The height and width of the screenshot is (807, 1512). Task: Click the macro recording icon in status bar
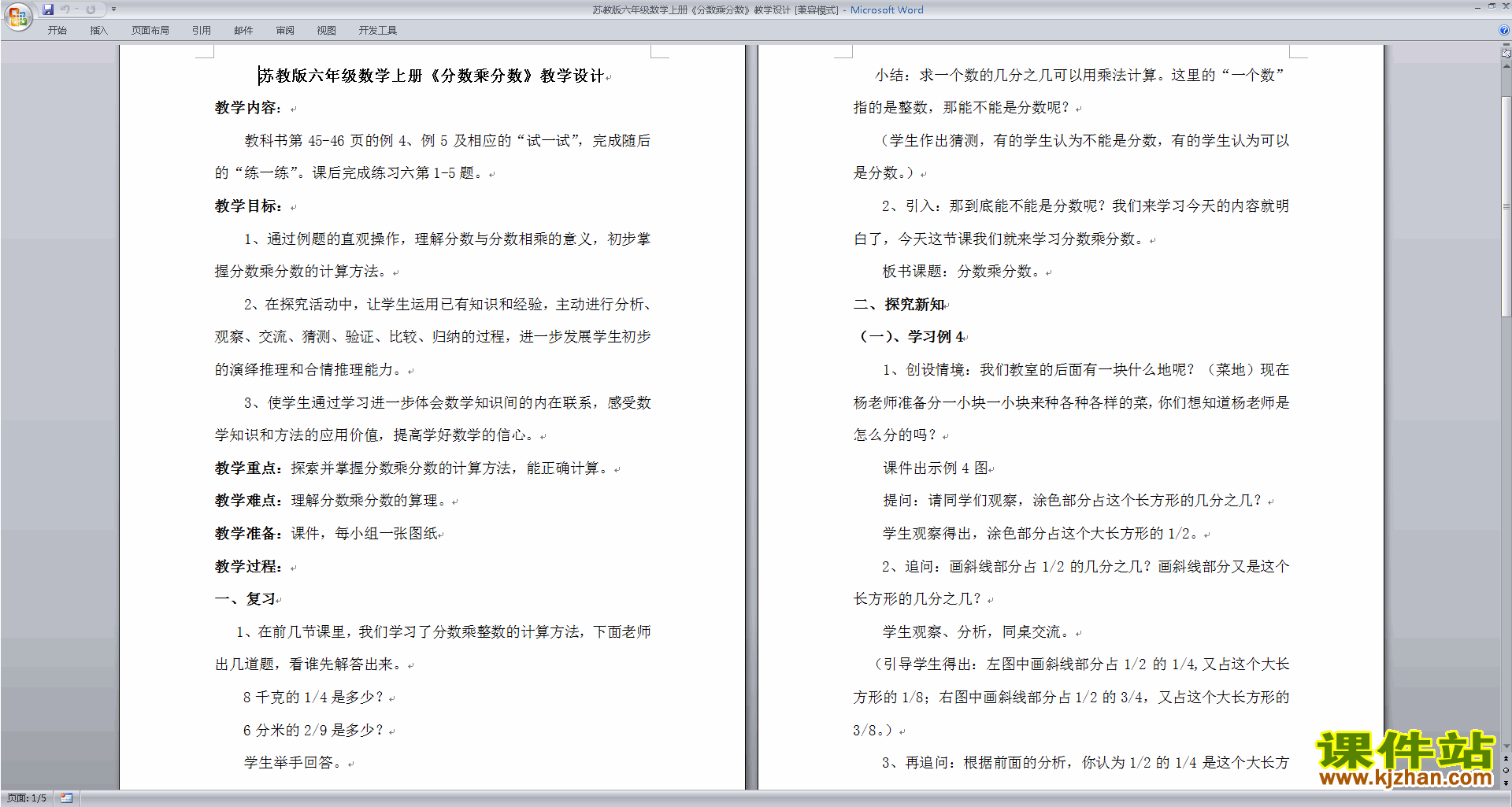point(67,798)
